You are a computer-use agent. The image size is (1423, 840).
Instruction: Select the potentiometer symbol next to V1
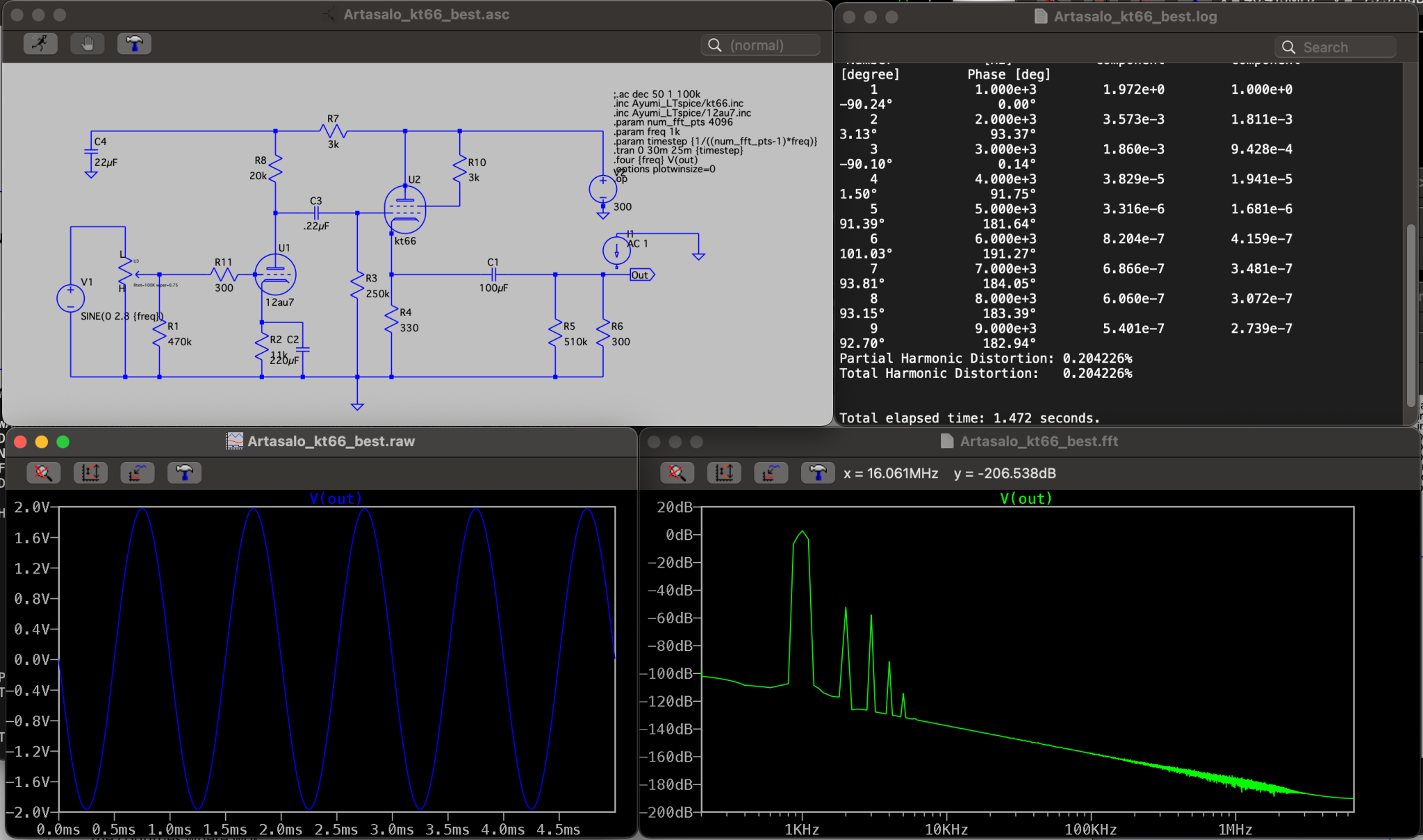click(126, 271)
